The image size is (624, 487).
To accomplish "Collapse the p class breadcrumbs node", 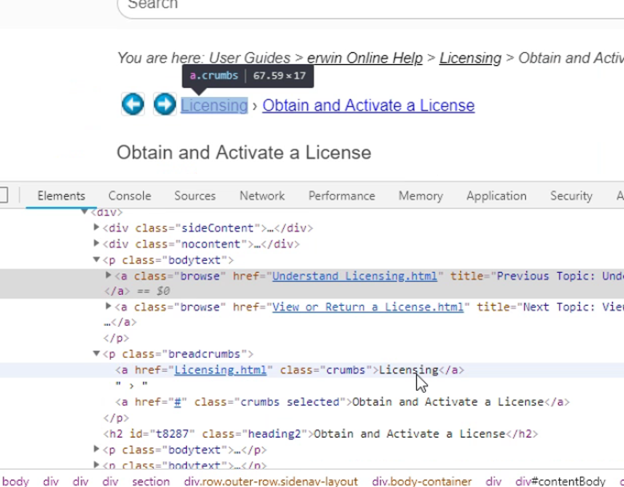I will 96,353.
